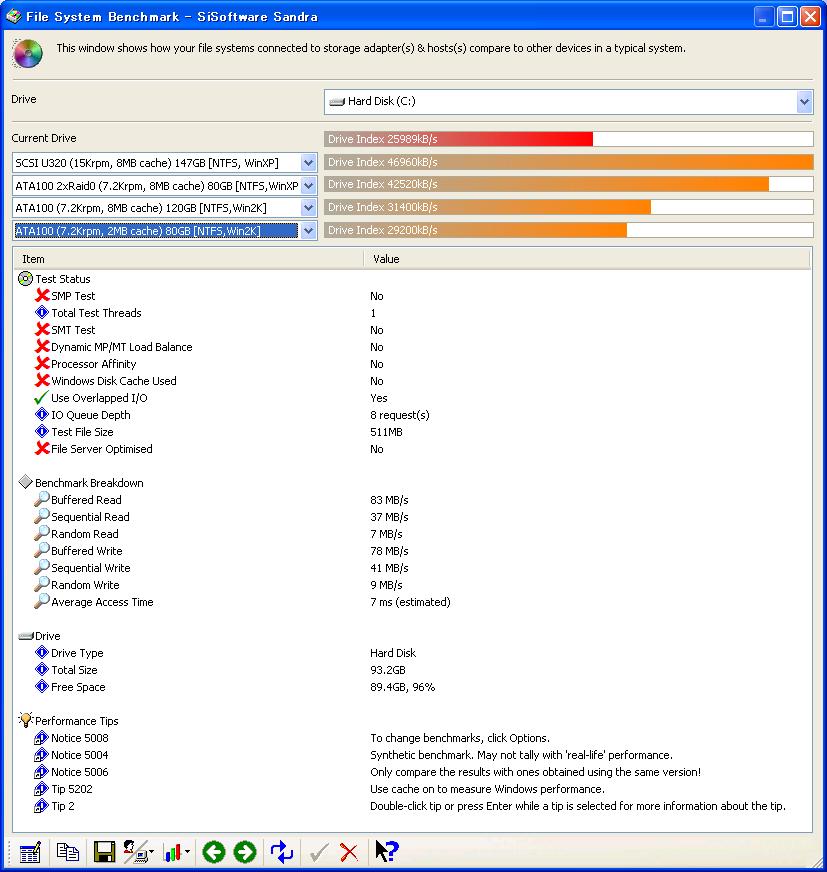Click the info icon beside Total Test Threads

[42, 313]
